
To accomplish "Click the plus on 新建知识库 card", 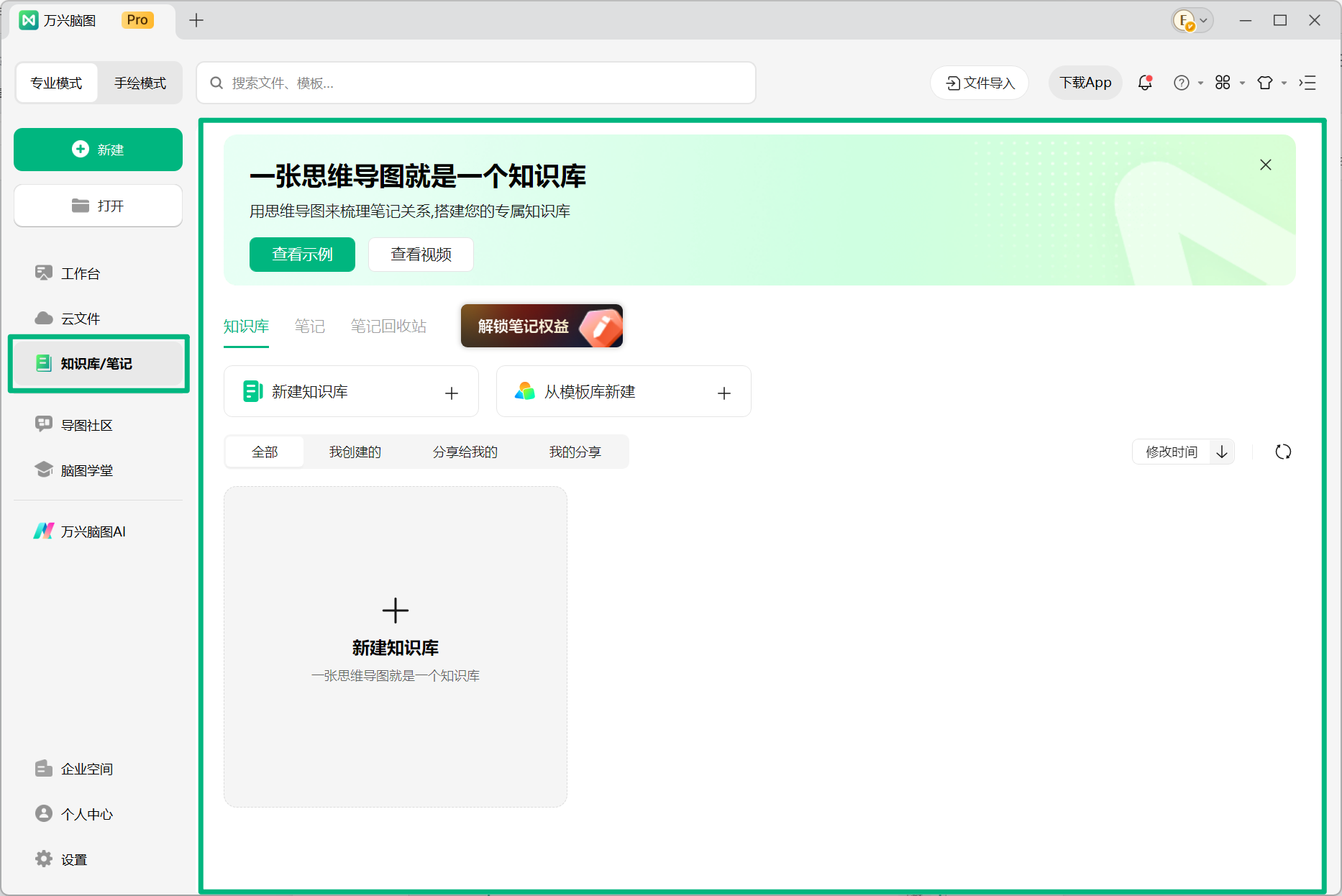I will [x=452, y=393].
